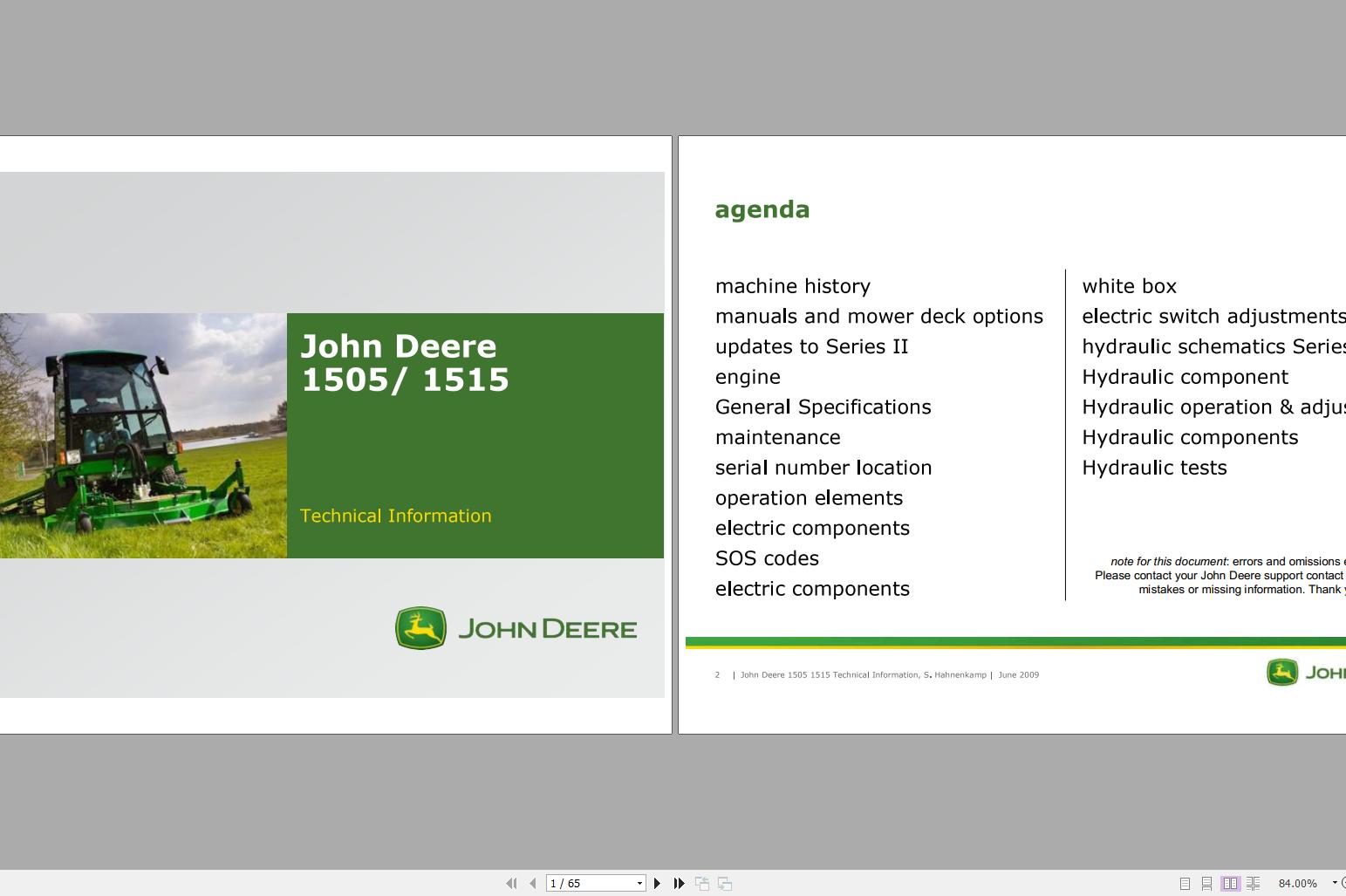The height and width of the screenshot is (896, 1346).
Task: Click 'Hydraulic component' singular line
Action: click(x=1185, y=377)
